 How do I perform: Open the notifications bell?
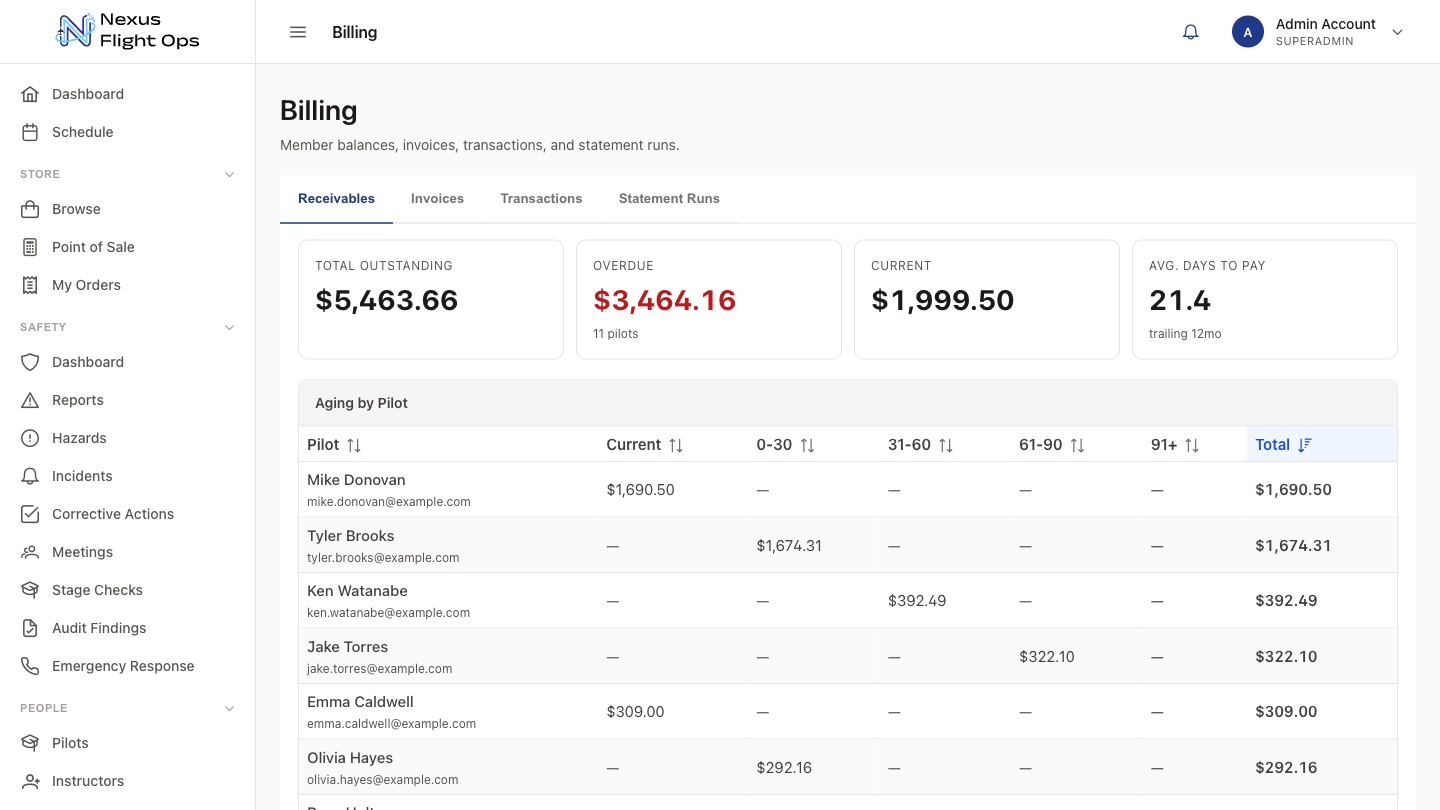[1190, 32]
